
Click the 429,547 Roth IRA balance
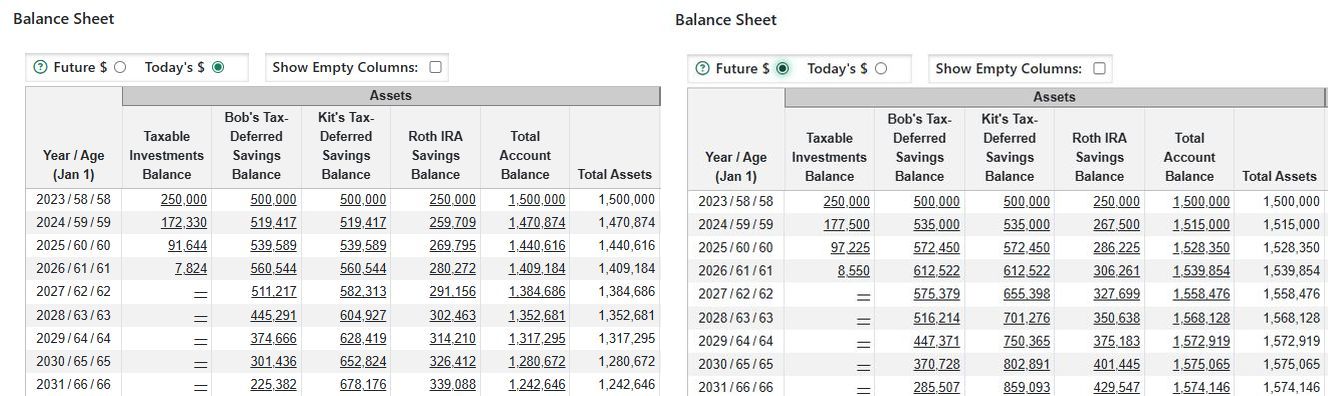point(1117,387)
